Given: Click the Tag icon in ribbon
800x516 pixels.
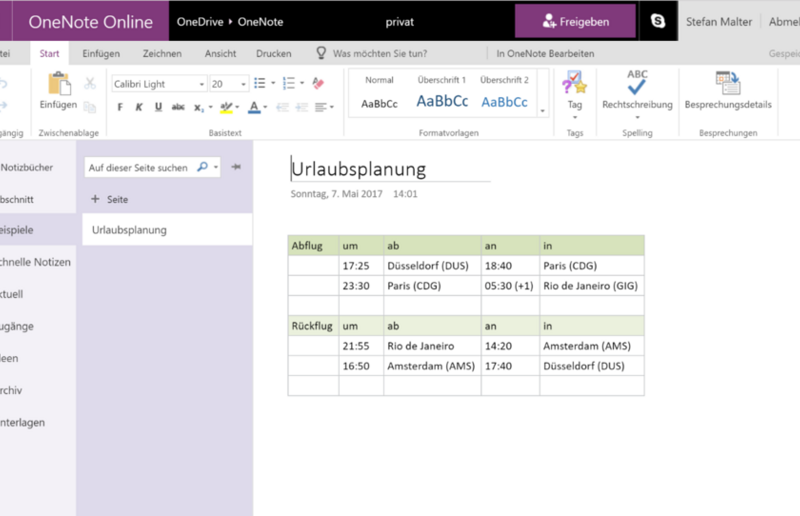Looking at the screenshot, I should pos(574,84).
